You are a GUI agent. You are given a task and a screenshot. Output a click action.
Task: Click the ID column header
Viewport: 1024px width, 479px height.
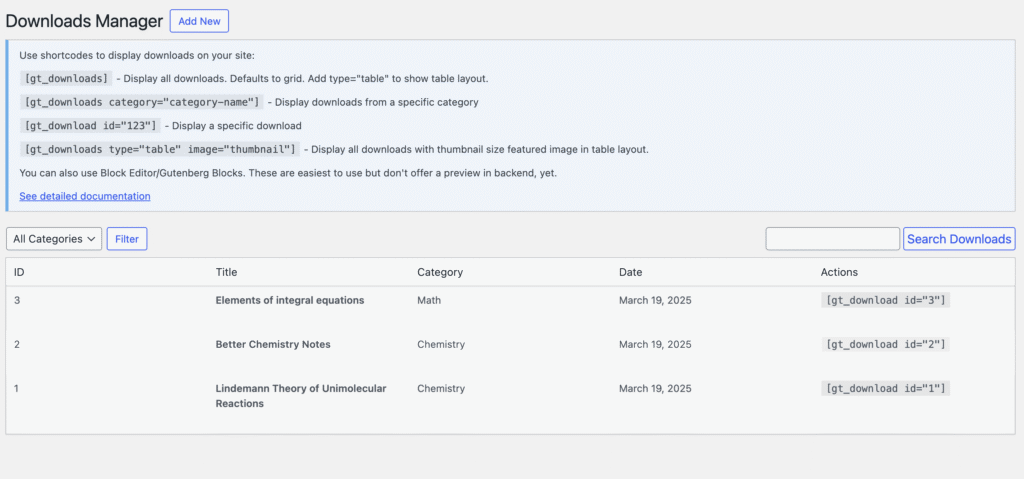(x=19, y=272)
